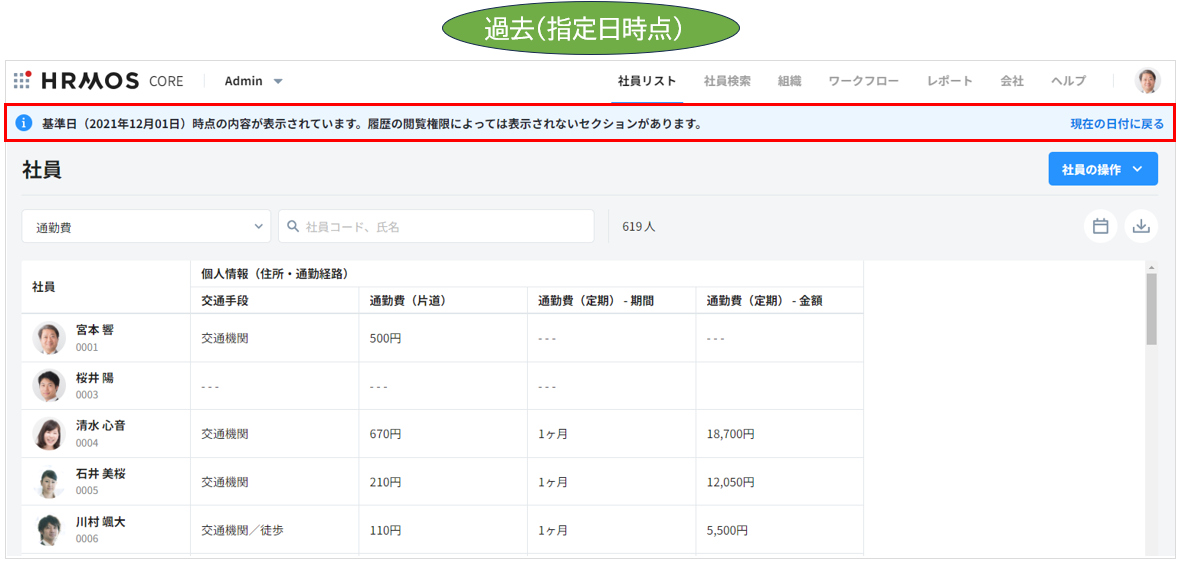
Task: Switch to the 社員検索 tab
Action: click(727, 81)
